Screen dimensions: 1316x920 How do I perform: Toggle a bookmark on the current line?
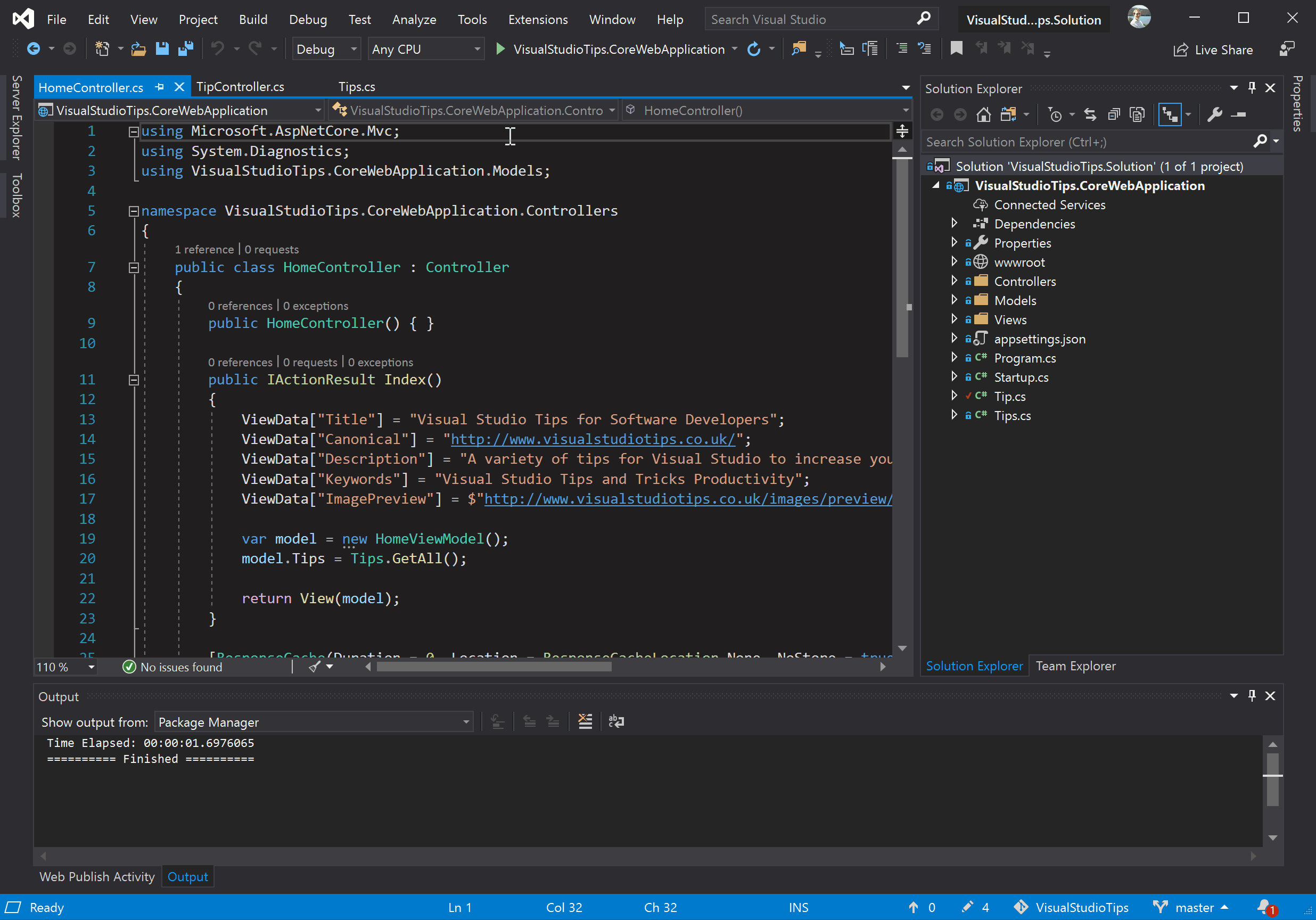pyautogui.click(x=957, y=49)
